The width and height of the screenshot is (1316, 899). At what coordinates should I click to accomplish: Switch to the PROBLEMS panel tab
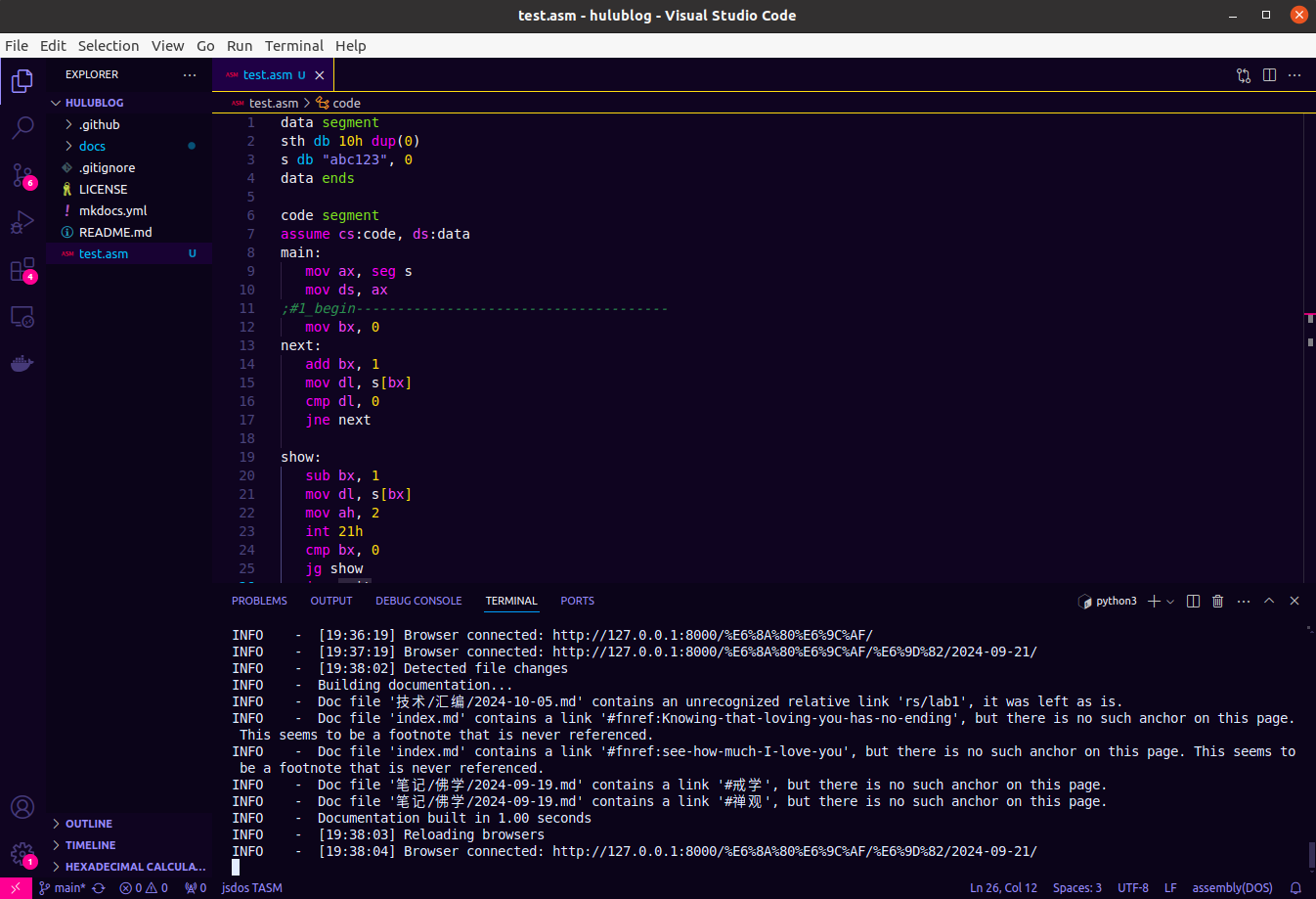(x=259, y=602)
